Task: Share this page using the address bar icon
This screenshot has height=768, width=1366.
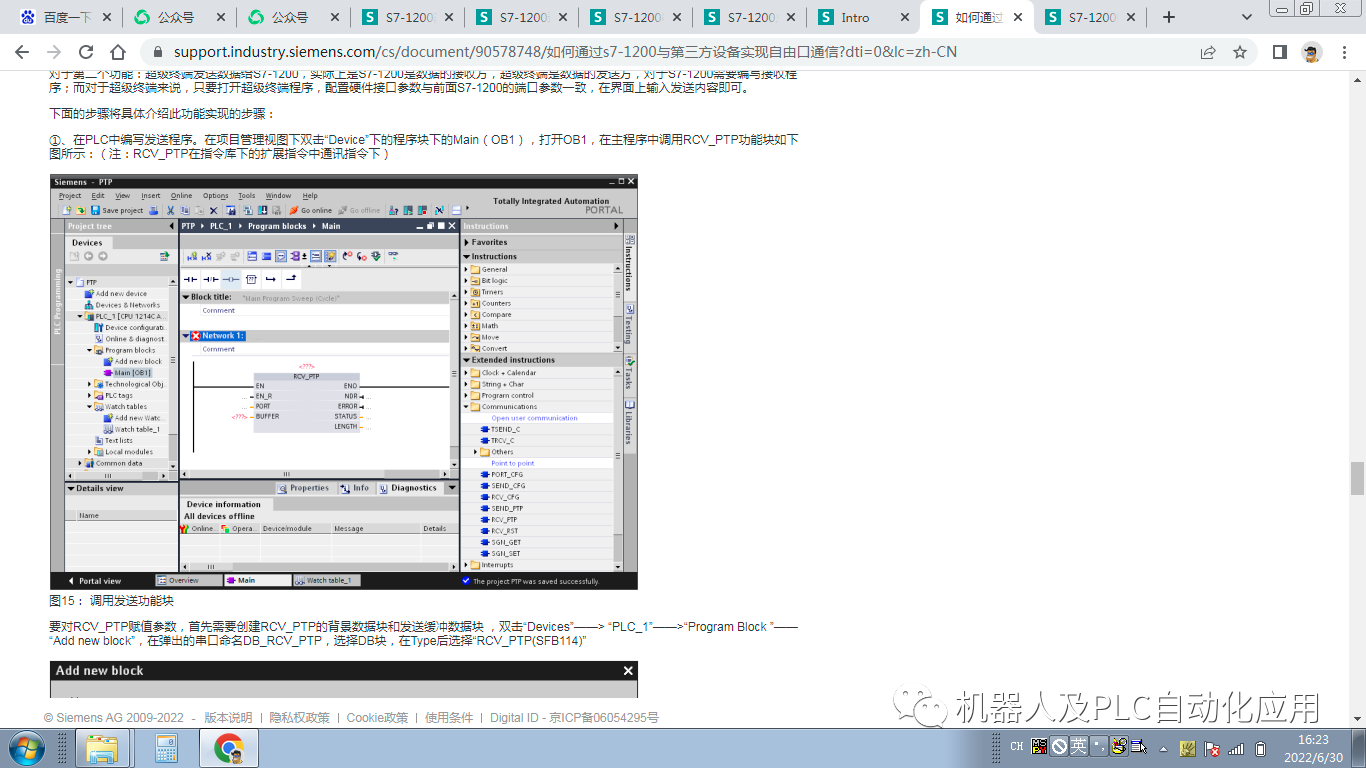Action: point(1208,52)
